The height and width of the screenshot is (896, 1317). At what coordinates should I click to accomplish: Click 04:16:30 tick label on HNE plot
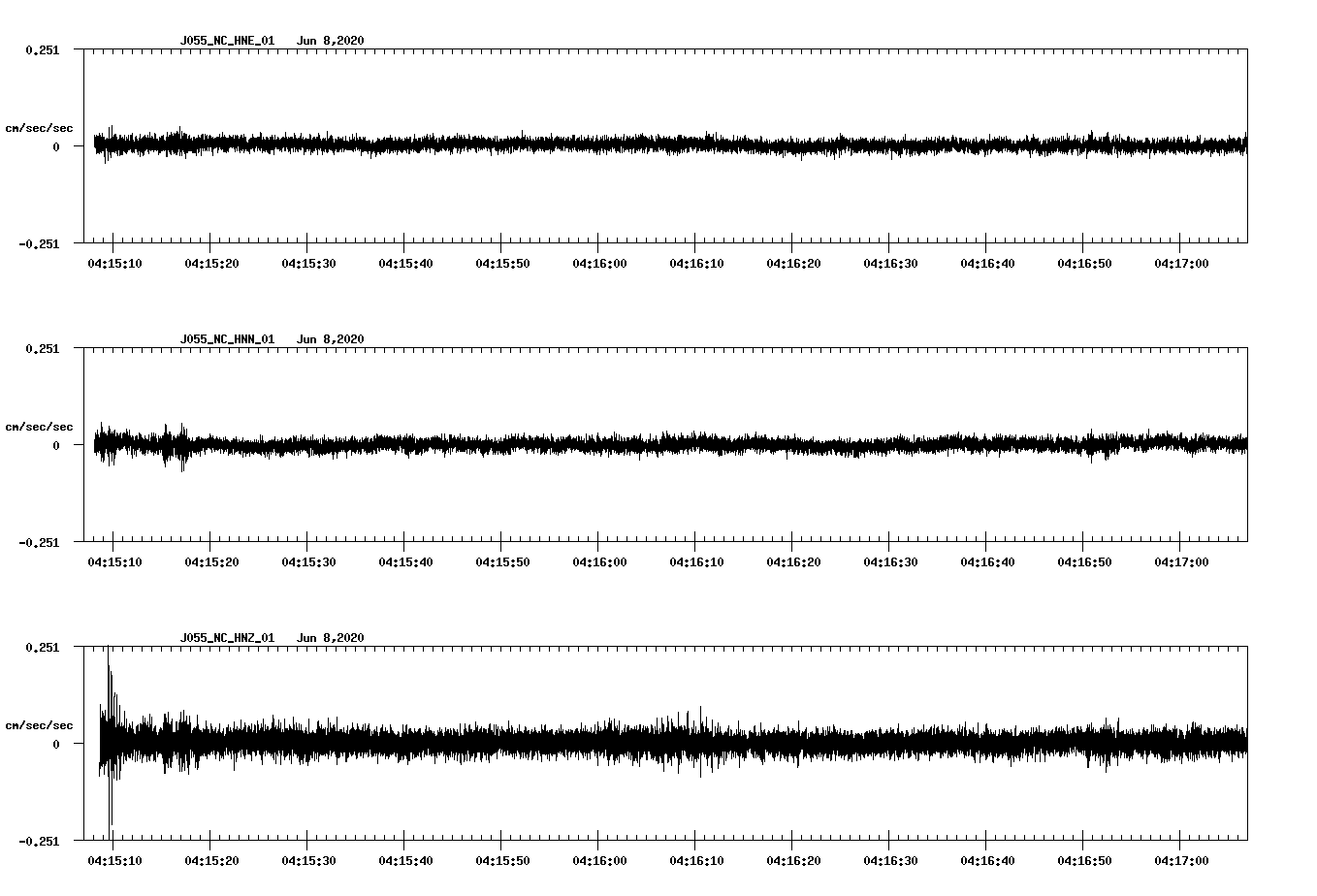point(890,264)
